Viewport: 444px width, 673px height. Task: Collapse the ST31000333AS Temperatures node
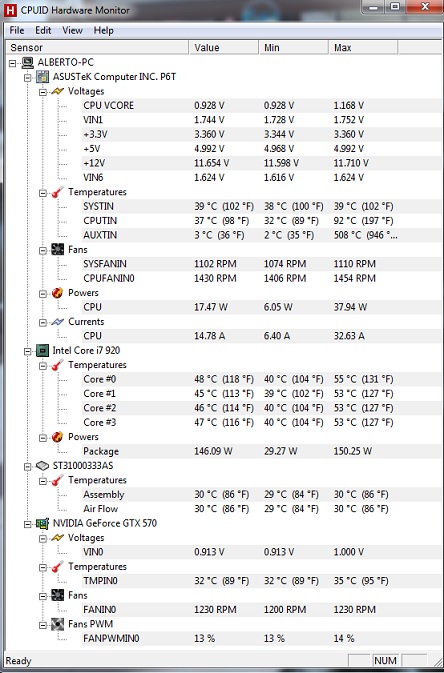pyautogui.click(x=43, y=481)
